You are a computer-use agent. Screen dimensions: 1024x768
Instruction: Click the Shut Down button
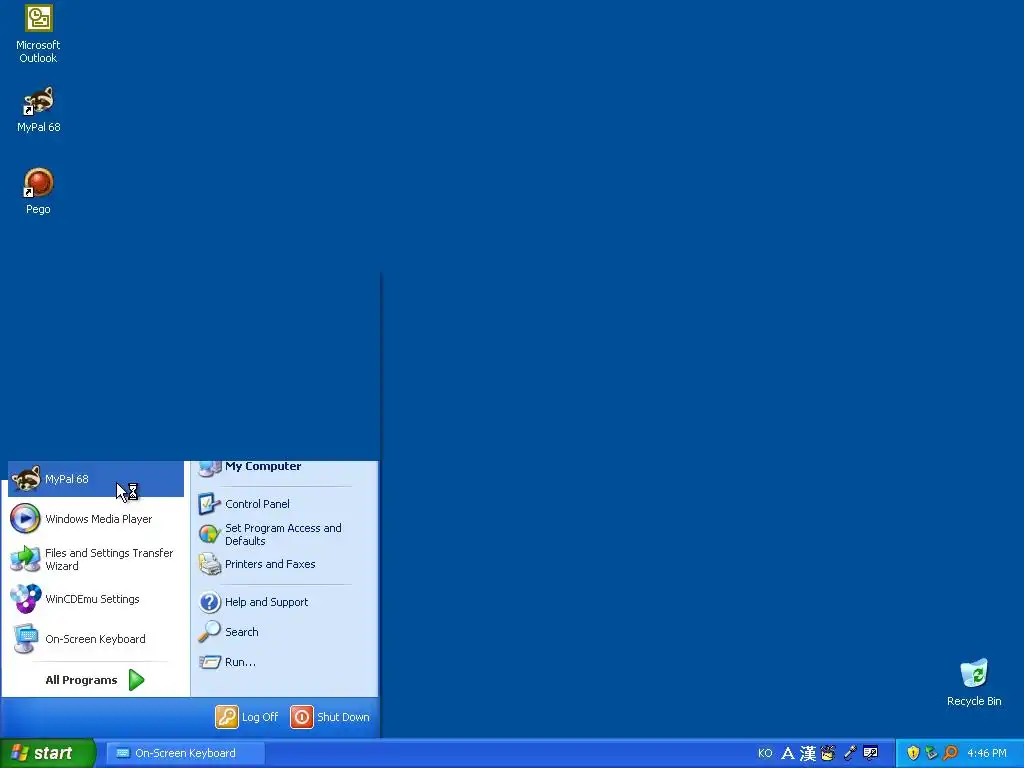(x=330, y=716)
